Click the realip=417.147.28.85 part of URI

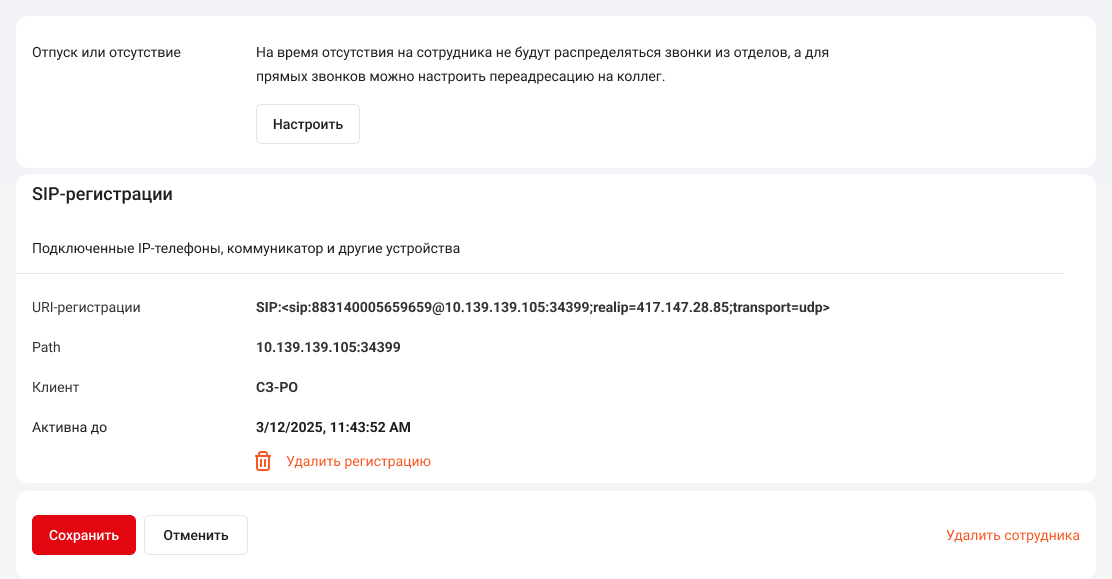(x=661, y=307)
